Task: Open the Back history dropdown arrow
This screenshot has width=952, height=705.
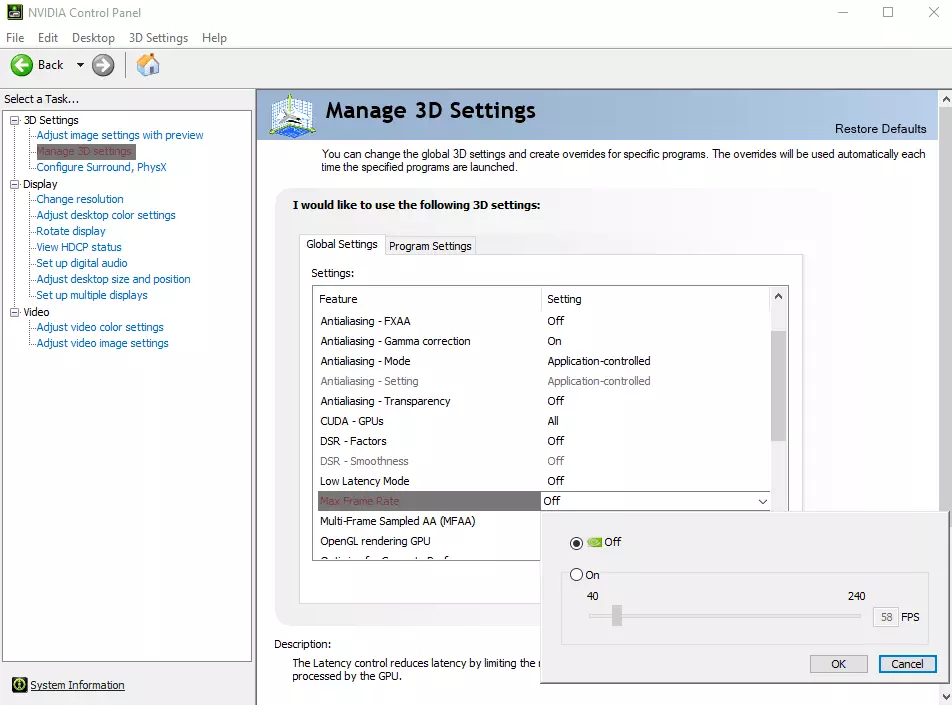Action: [x=80, y=65]
